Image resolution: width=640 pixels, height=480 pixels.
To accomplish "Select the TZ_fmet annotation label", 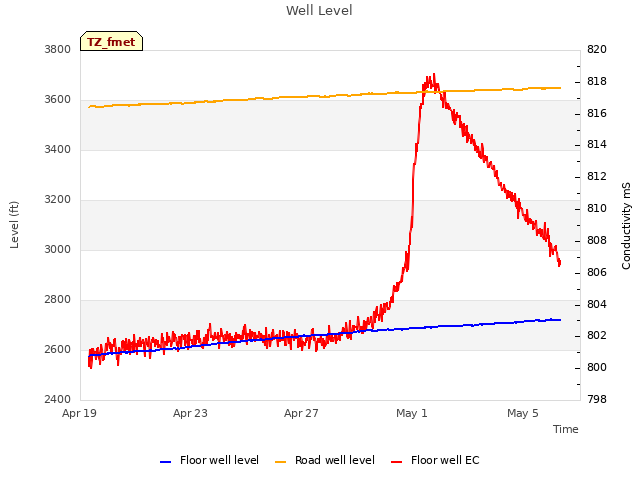I will tap(111, 42).
